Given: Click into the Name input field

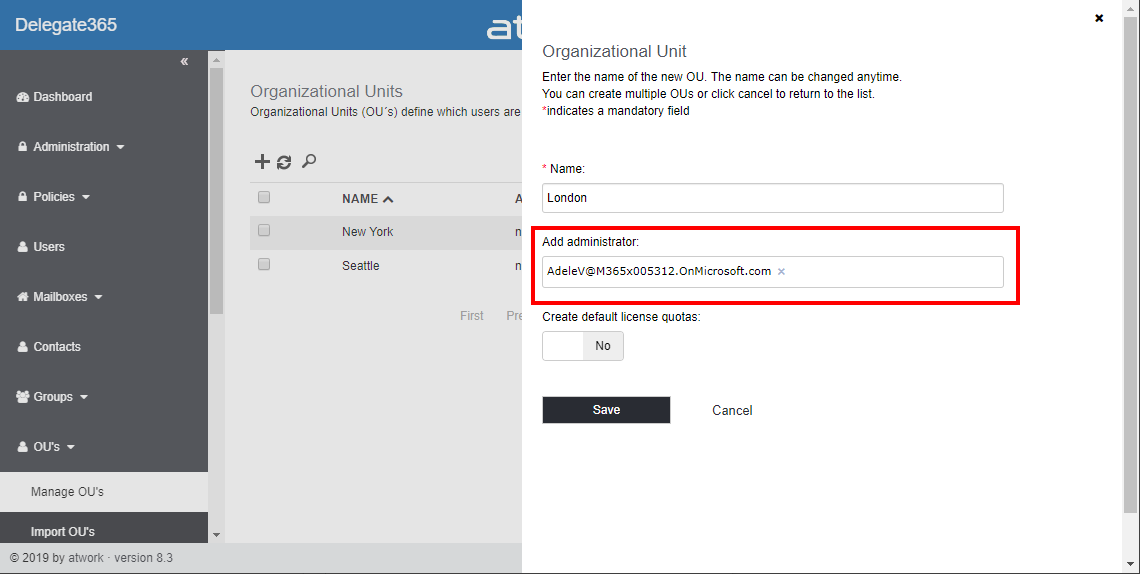Looking at the screenshot, I should pos(772,198).
